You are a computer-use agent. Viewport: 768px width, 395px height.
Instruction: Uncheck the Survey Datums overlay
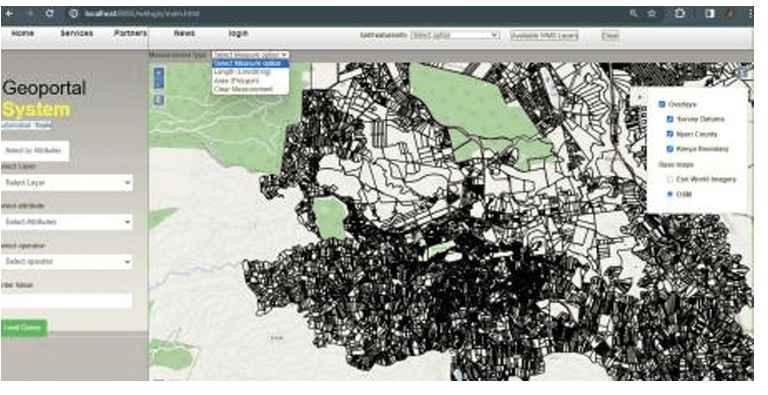pyautogui.click(x=670, y=119)
